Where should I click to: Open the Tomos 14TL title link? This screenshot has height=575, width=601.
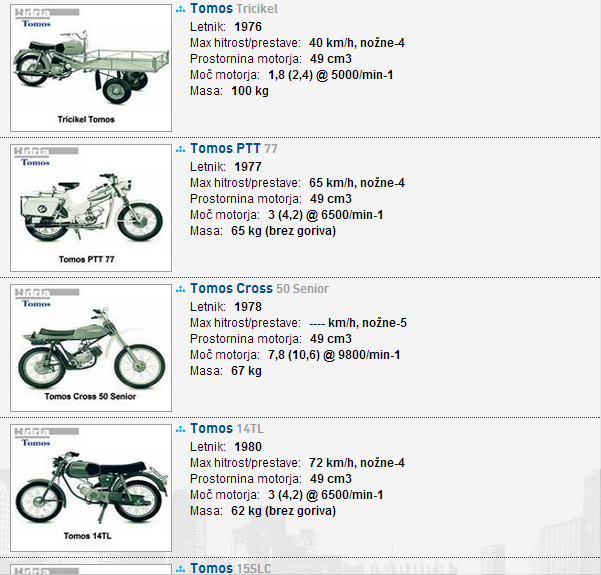[227, 428]
